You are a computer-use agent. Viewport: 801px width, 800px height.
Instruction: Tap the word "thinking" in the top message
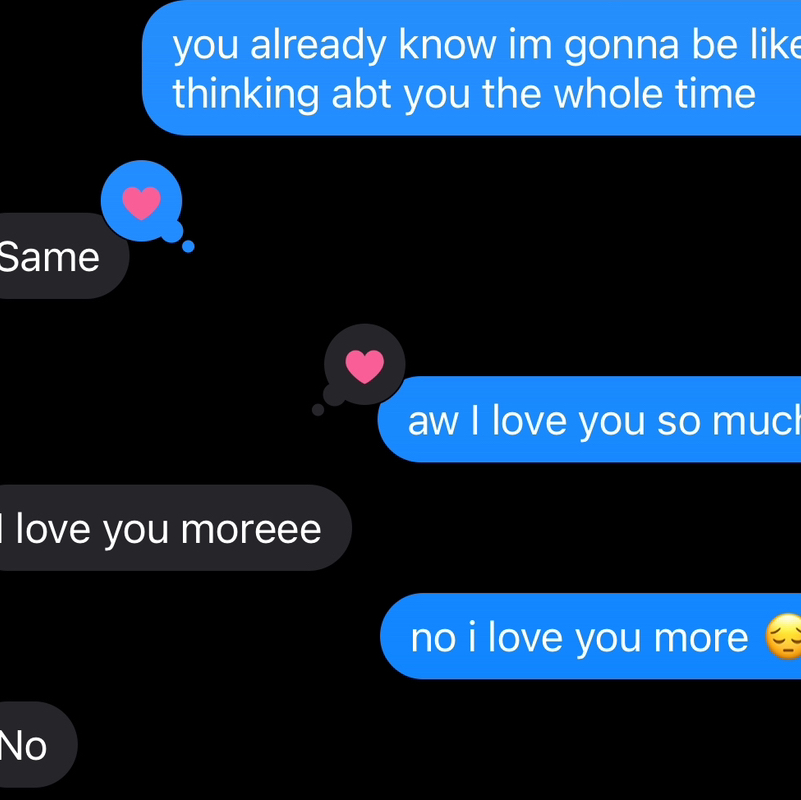(x=246, y=95)
